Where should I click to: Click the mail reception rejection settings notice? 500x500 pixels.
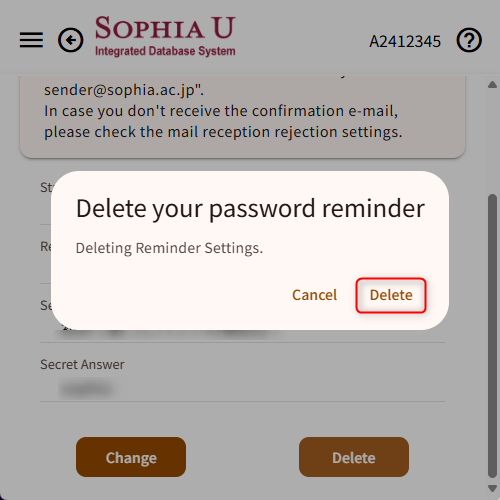point(223,132)
